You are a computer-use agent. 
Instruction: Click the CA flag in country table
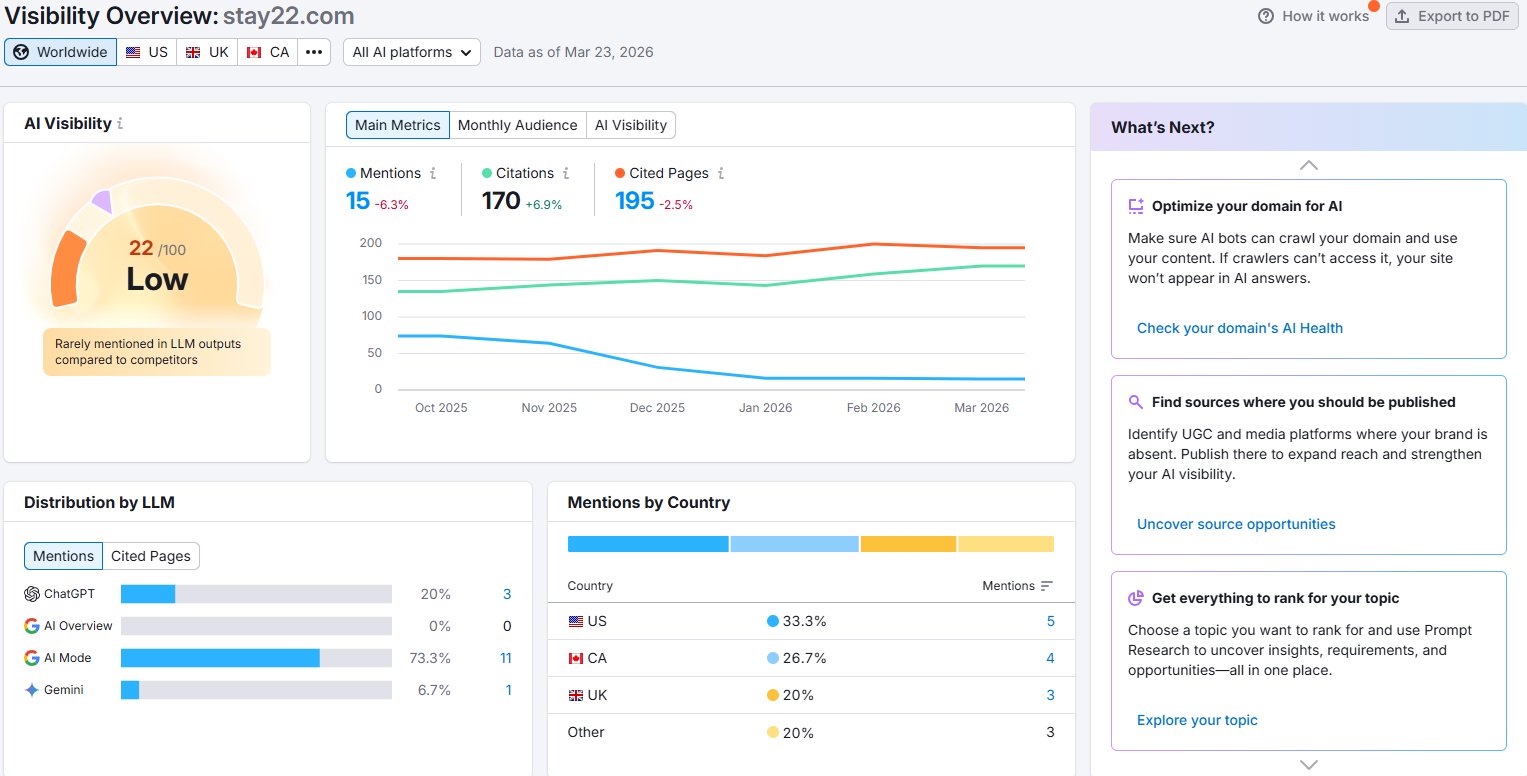(575, 658)
